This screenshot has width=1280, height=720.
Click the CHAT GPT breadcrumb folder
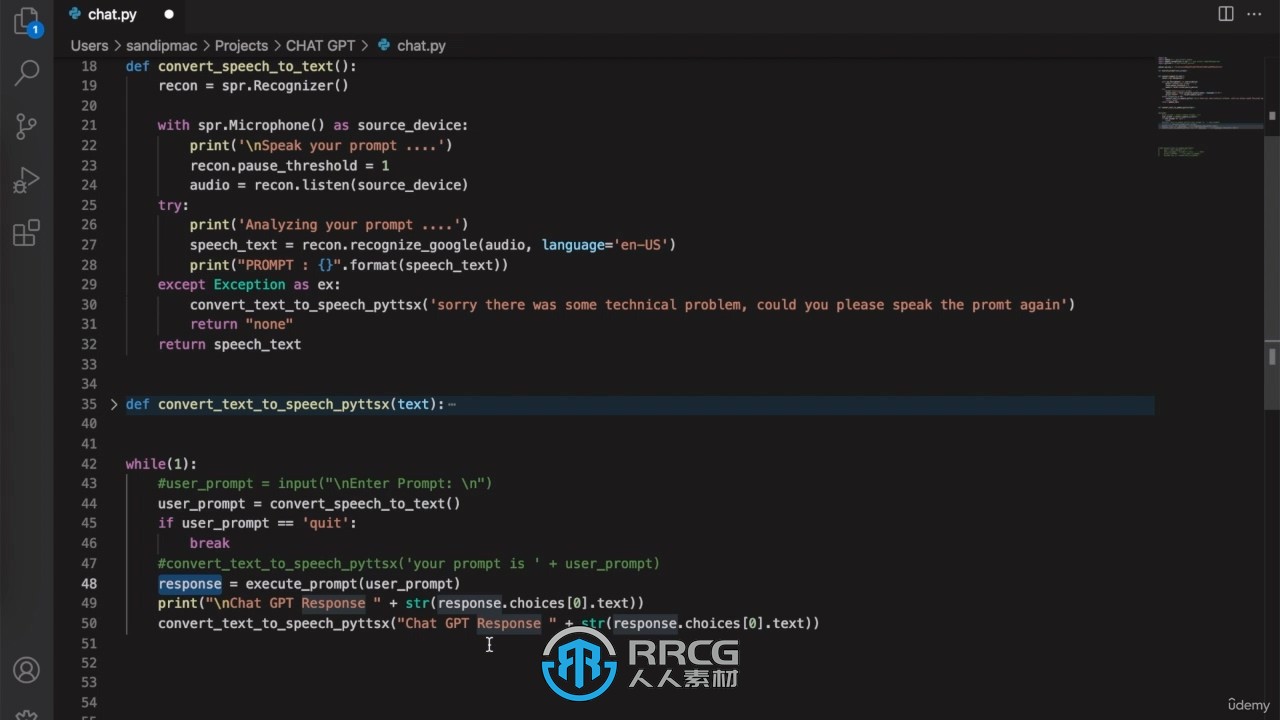321,45
